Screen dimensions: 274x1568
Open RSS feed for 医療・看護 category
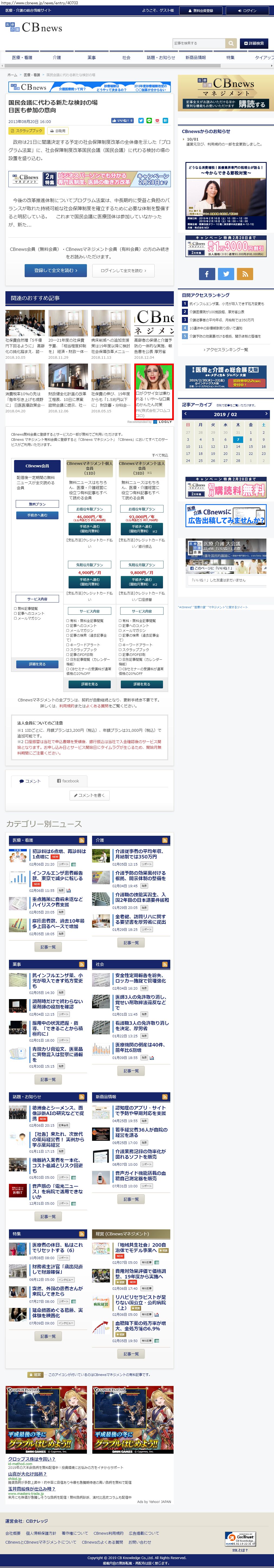(x=81, y=841)
